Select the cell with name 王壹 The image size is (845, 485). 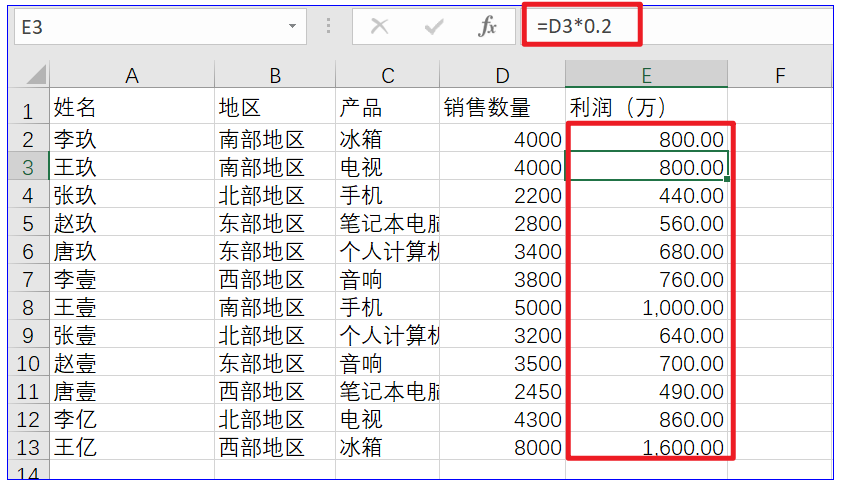(132, 307)
